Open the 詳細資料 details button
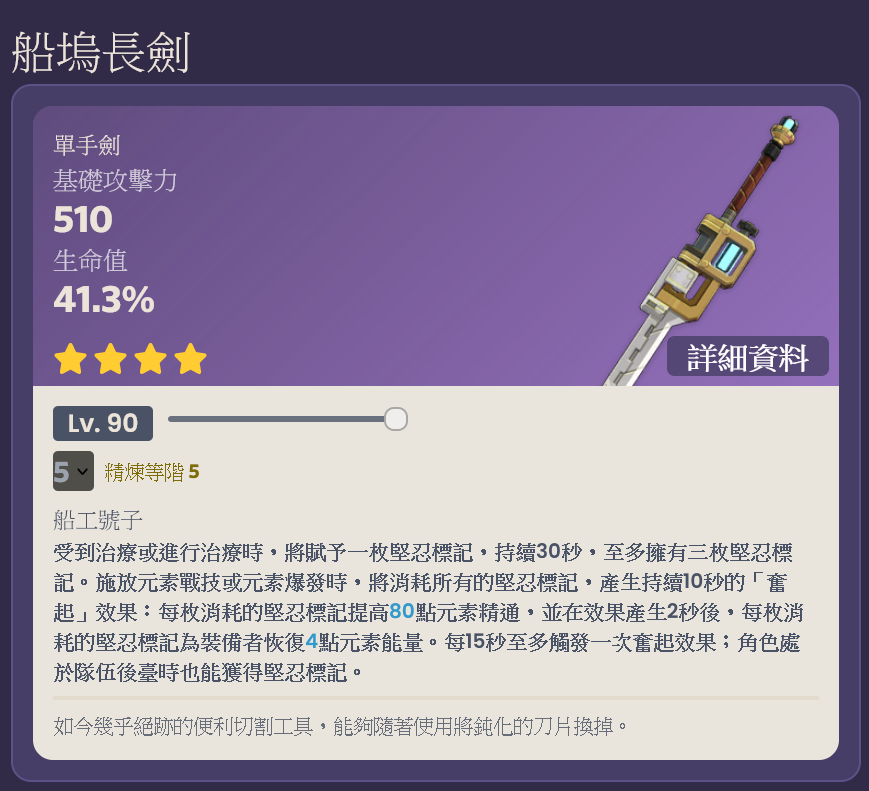The image size is (869, 791). click(x=747, y=356)
